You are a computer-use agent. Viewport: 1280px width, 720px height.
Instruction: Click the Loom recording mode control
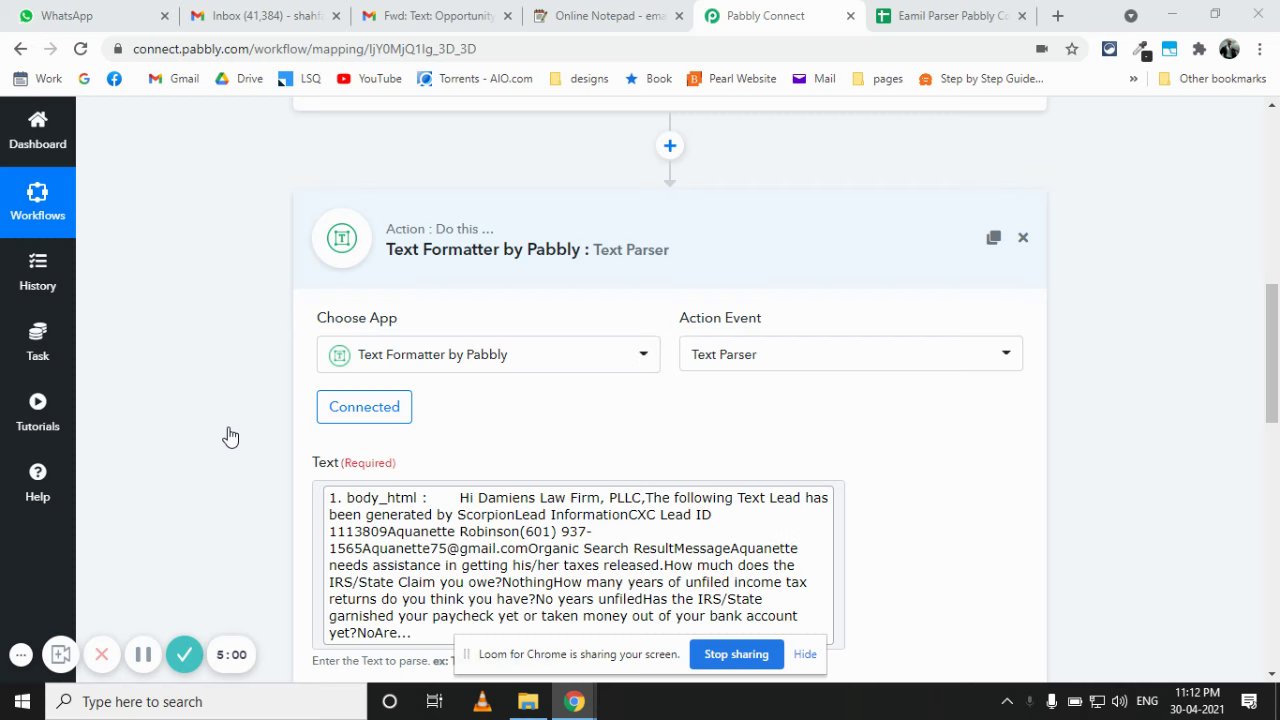coord(60,655)
